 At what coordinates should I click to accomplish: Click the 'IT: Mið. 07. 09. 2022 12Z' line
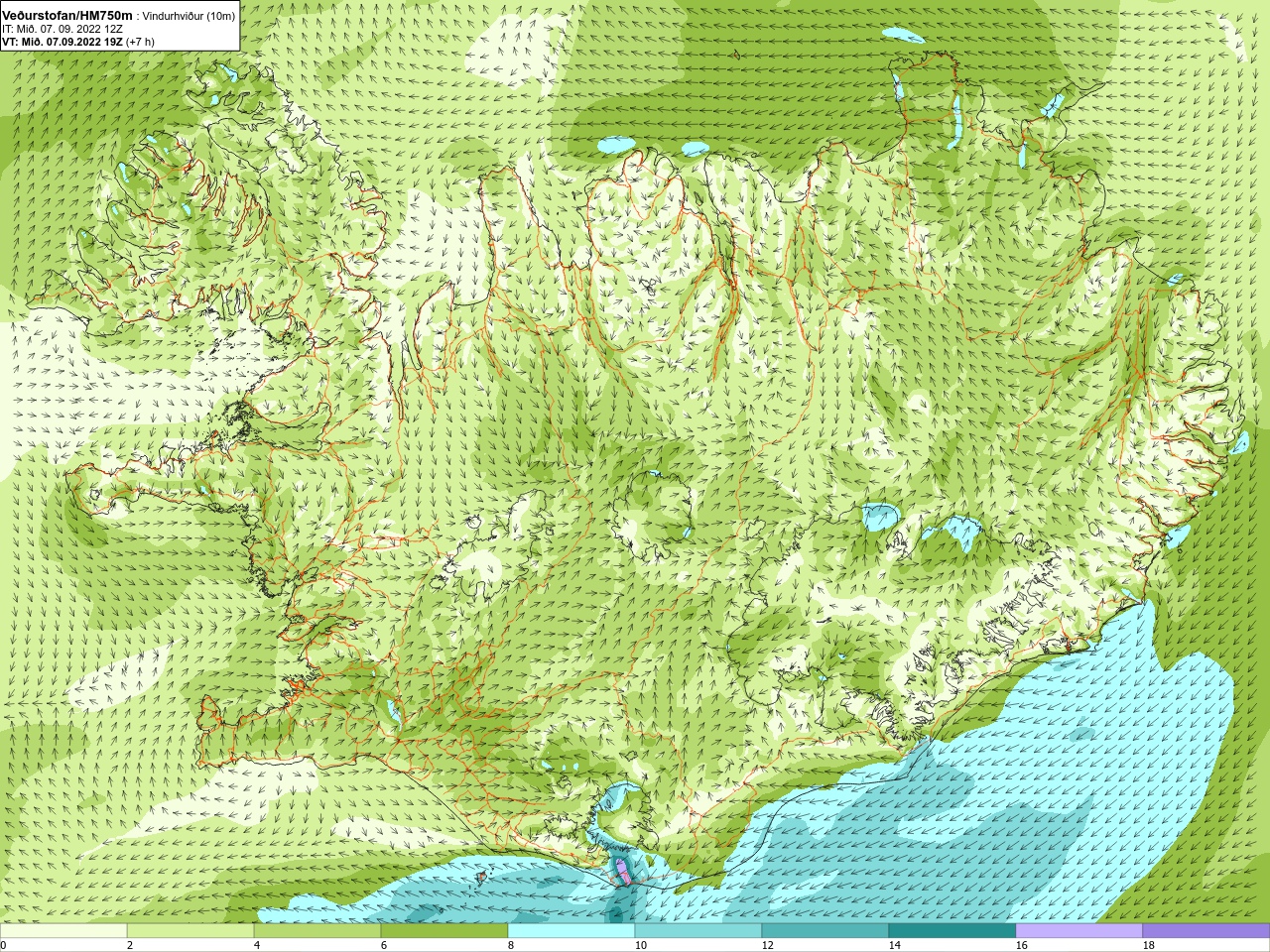[63, 30]
